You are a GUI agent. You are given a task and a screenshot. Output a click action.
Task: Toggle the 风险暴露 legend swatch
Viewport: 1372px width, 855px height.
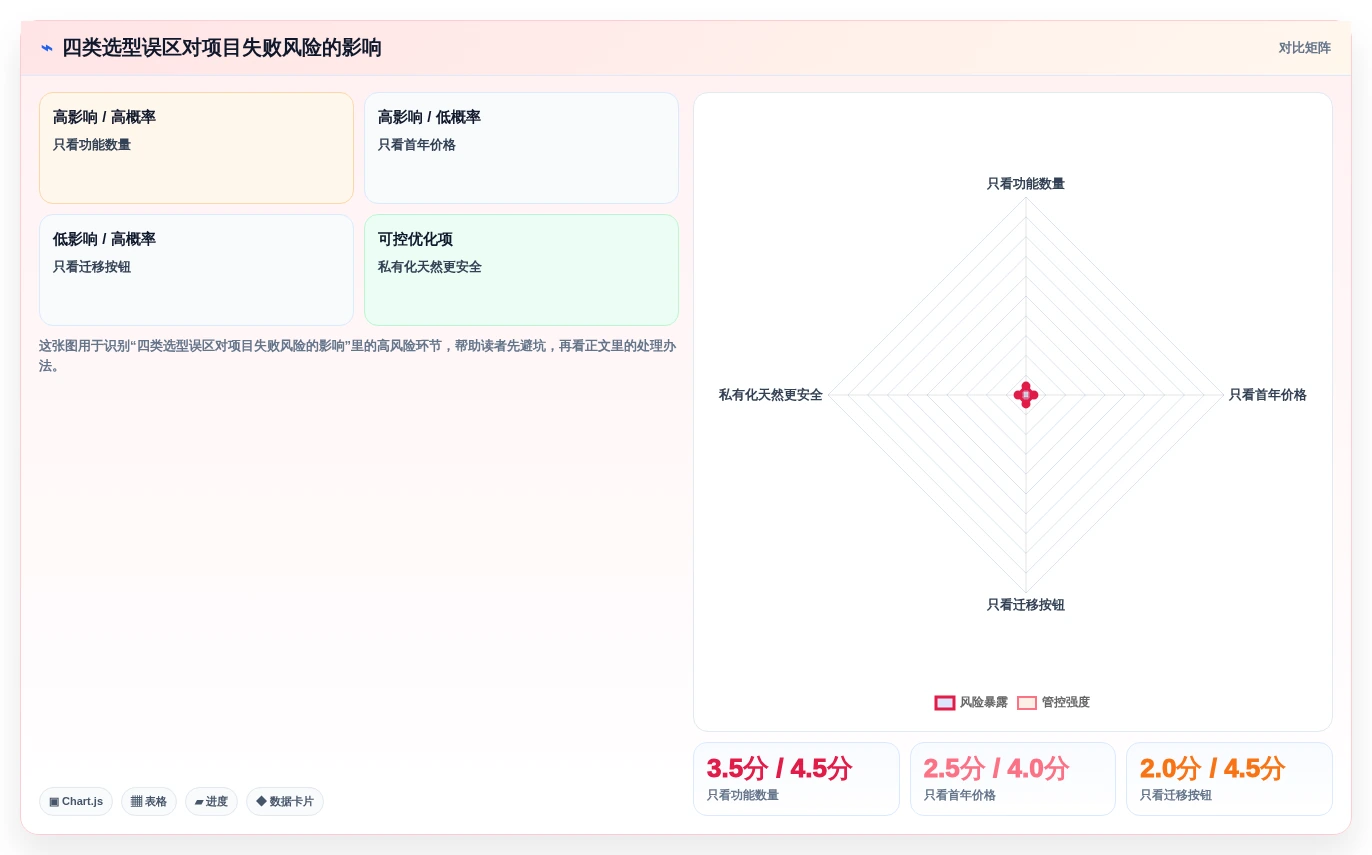(945, 703)
